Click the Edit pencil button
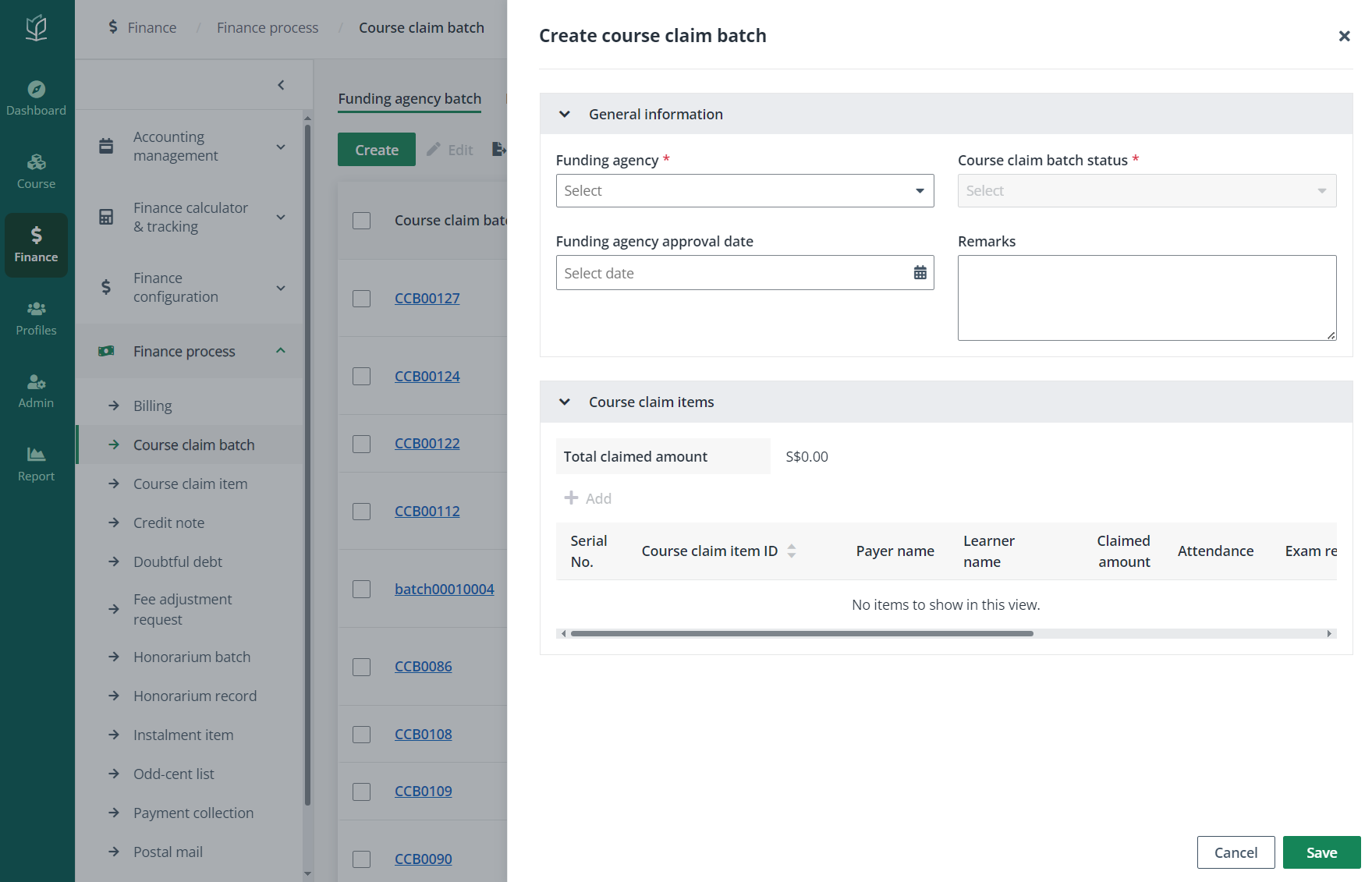This screenshot has height=882, width=1372. click(x=450, y=150)
